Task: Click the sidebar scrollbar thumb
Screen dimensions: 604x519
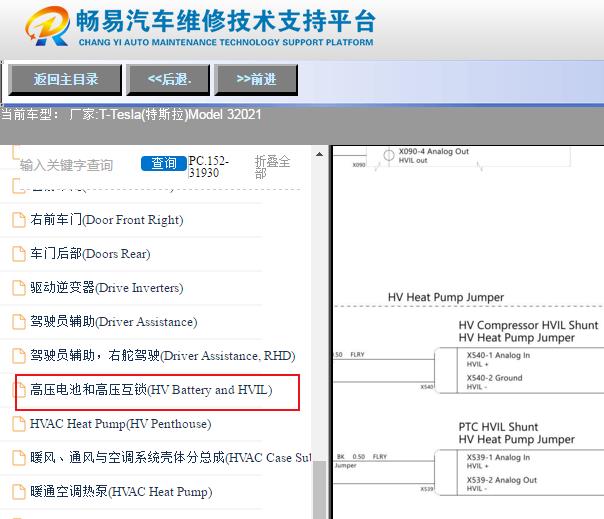Action: 319,490
